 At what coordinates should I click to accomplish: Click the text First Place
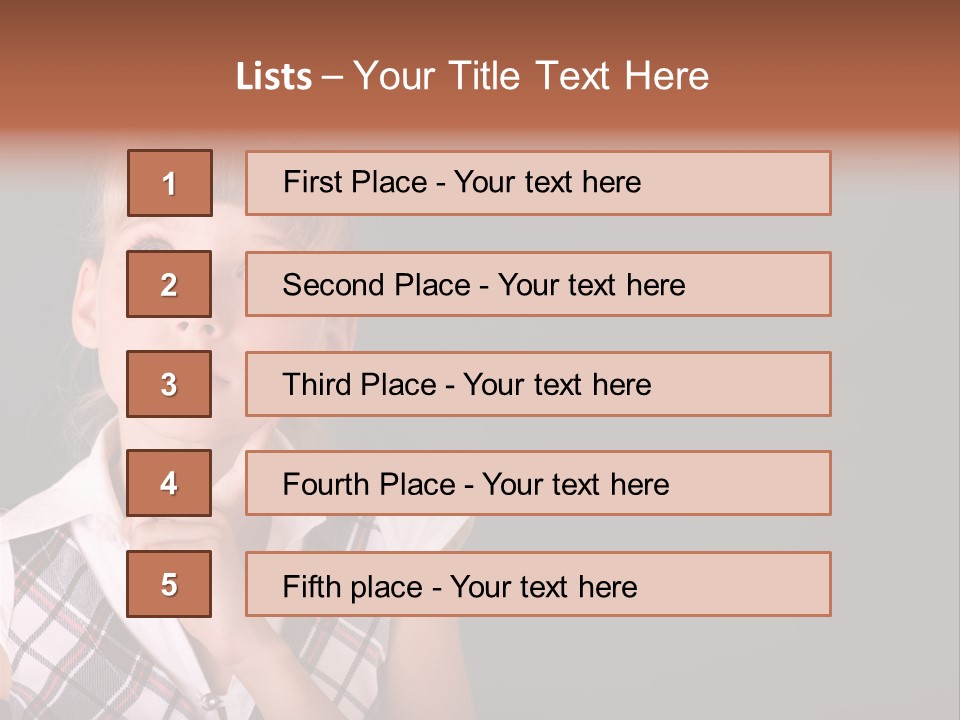coord(355,182)
